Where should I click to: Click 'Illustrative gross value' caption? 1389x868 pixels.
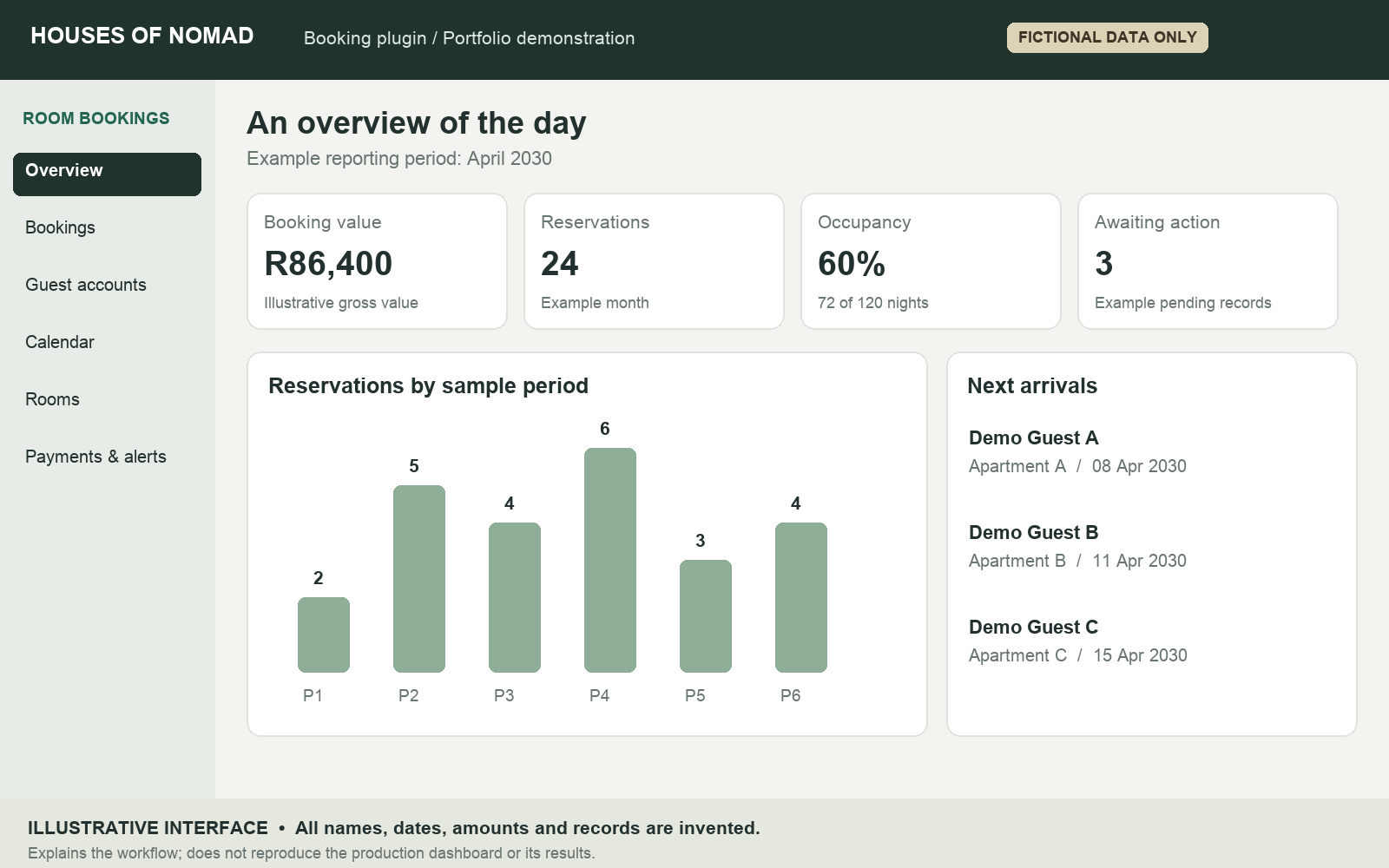(x=341, y=303)
